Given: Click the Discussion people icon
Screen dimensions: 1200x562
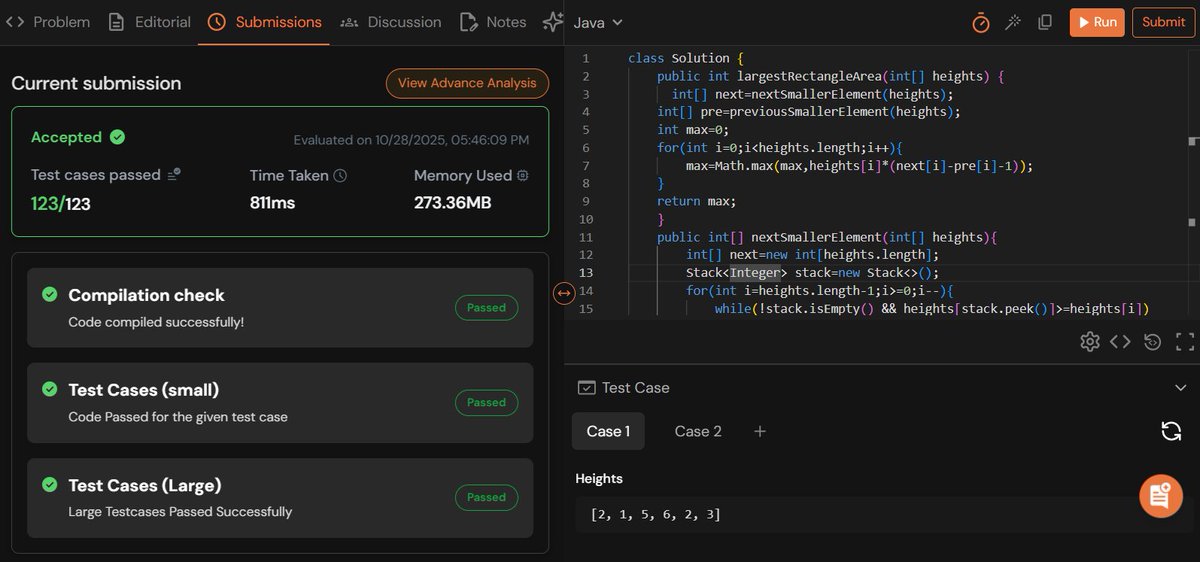Looking at the screenshot, I should [x=349, y=21].
